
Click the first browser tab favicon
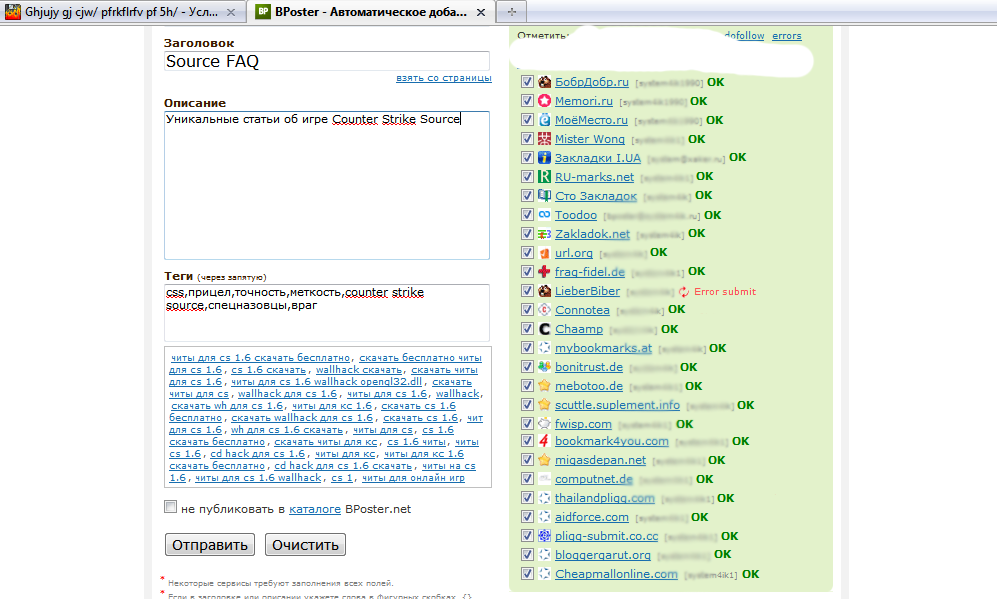(13, 11)
